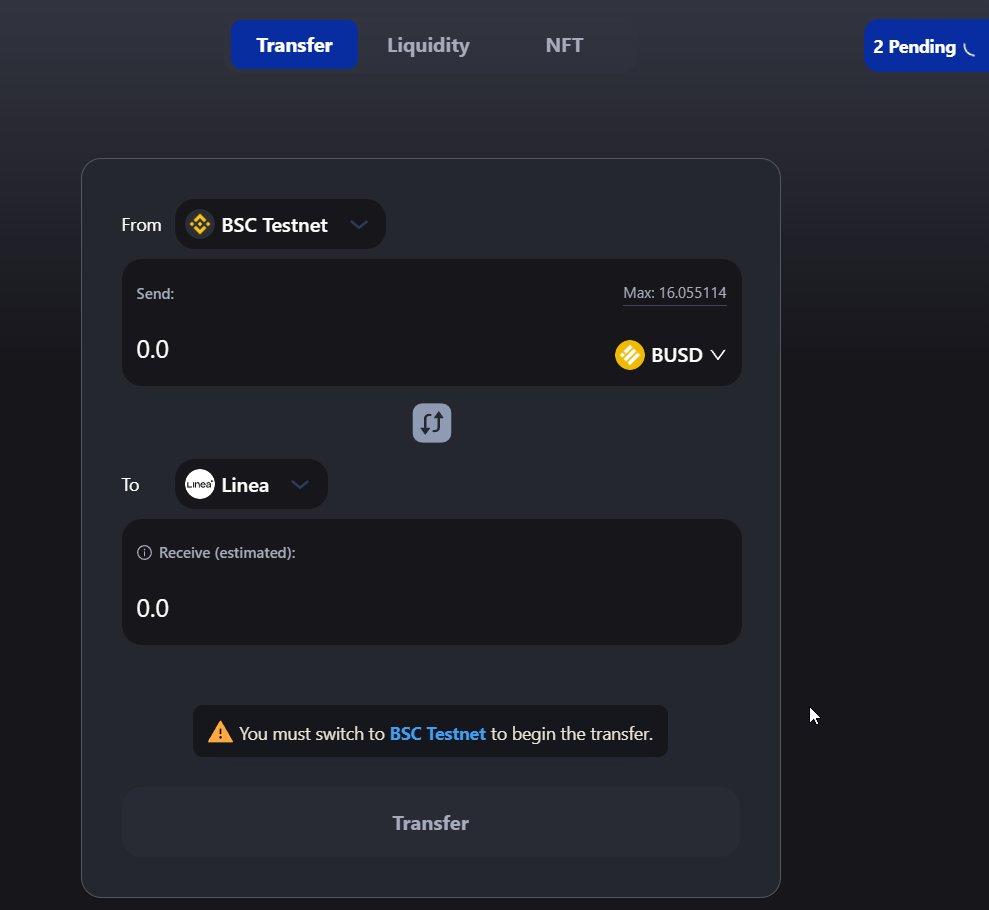The width and height of the screenshot is (989, 910).
Task: Open the BUSD token selector arrow
Action: (x=718, y=355)
